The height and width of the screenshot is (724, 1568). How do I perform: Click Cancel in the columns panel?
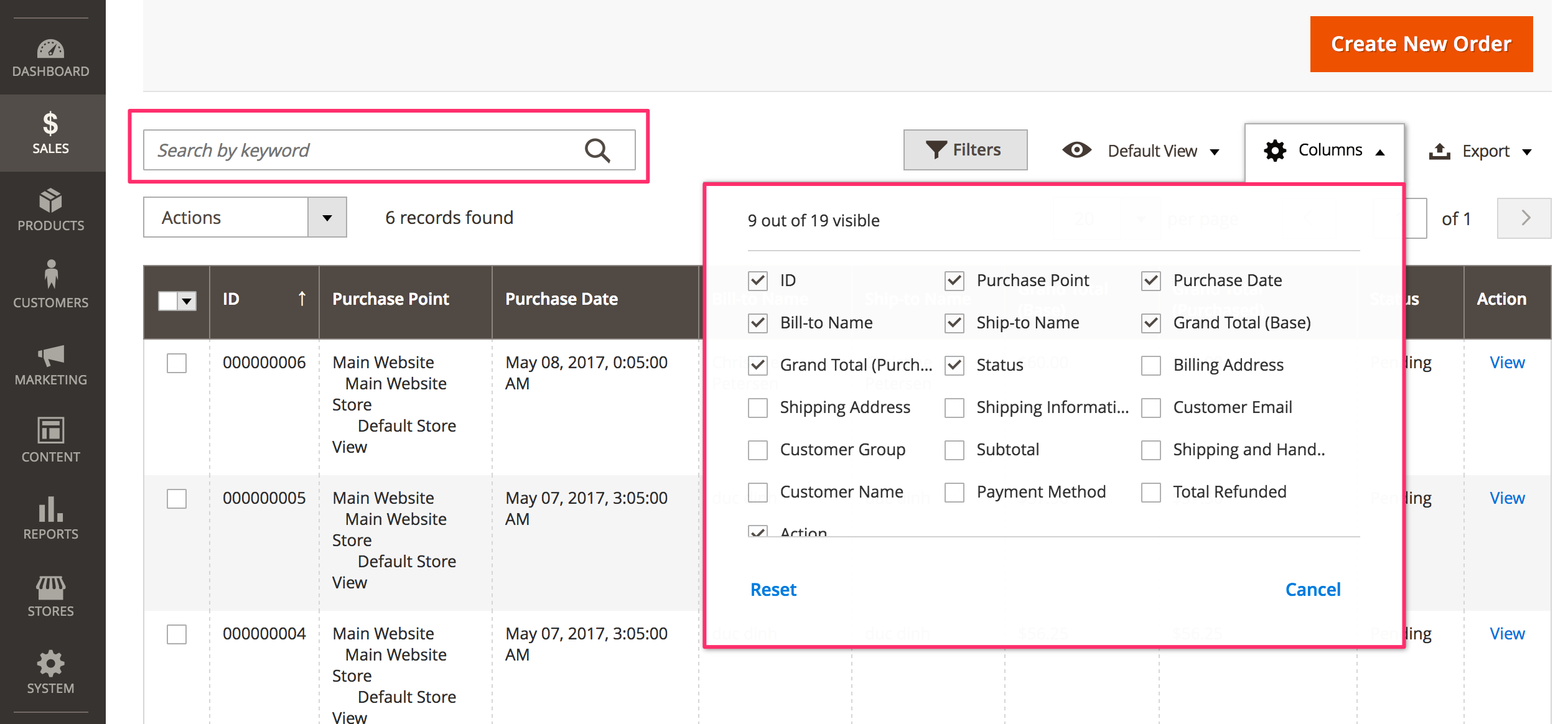[1313, 590]
